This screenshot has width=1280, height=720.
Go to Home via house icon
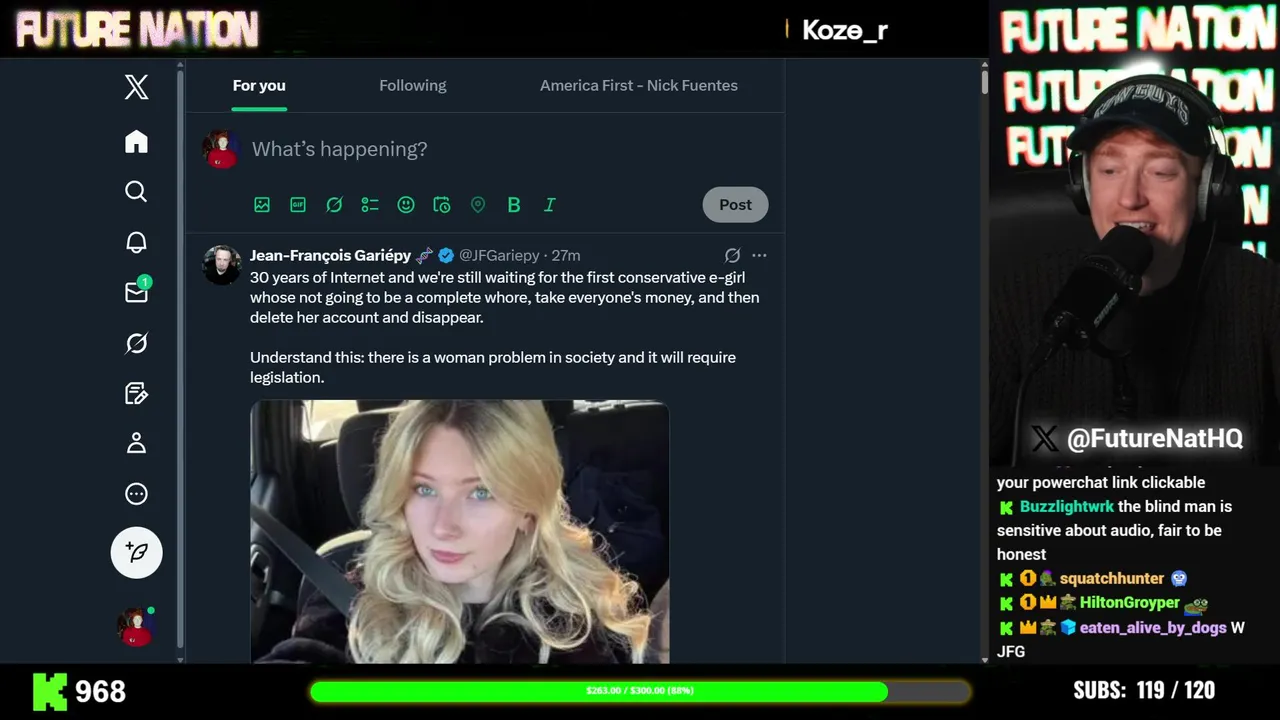pos(136,141)
